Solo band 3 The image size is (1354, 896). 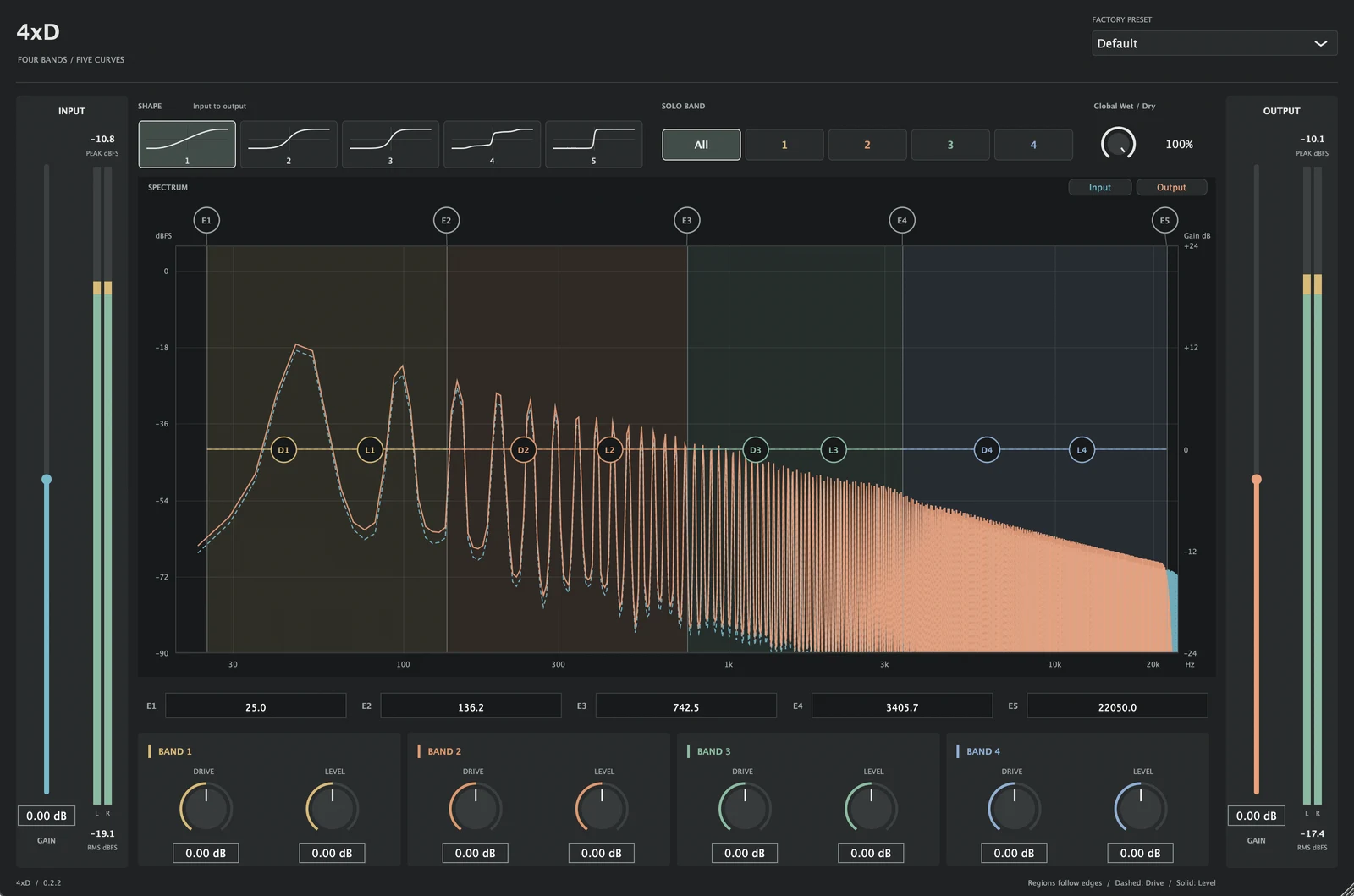pos(950,145)
